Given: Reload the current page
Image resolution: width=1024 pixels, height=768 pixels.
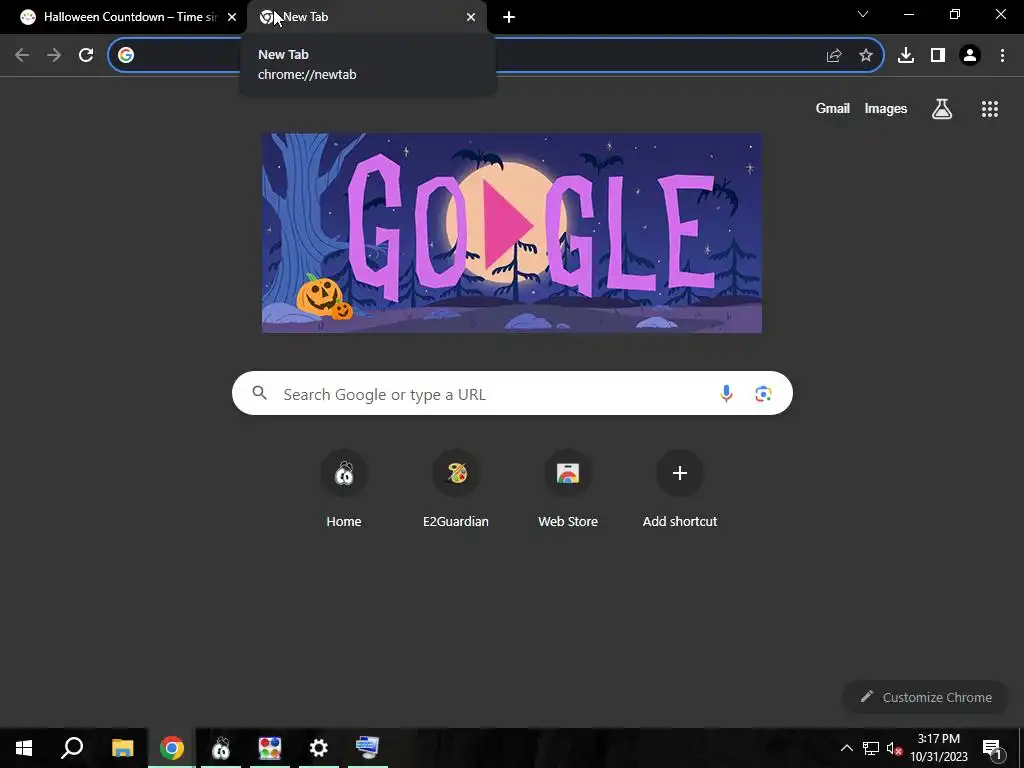Looking at the screenshot, I should (86, 55).
